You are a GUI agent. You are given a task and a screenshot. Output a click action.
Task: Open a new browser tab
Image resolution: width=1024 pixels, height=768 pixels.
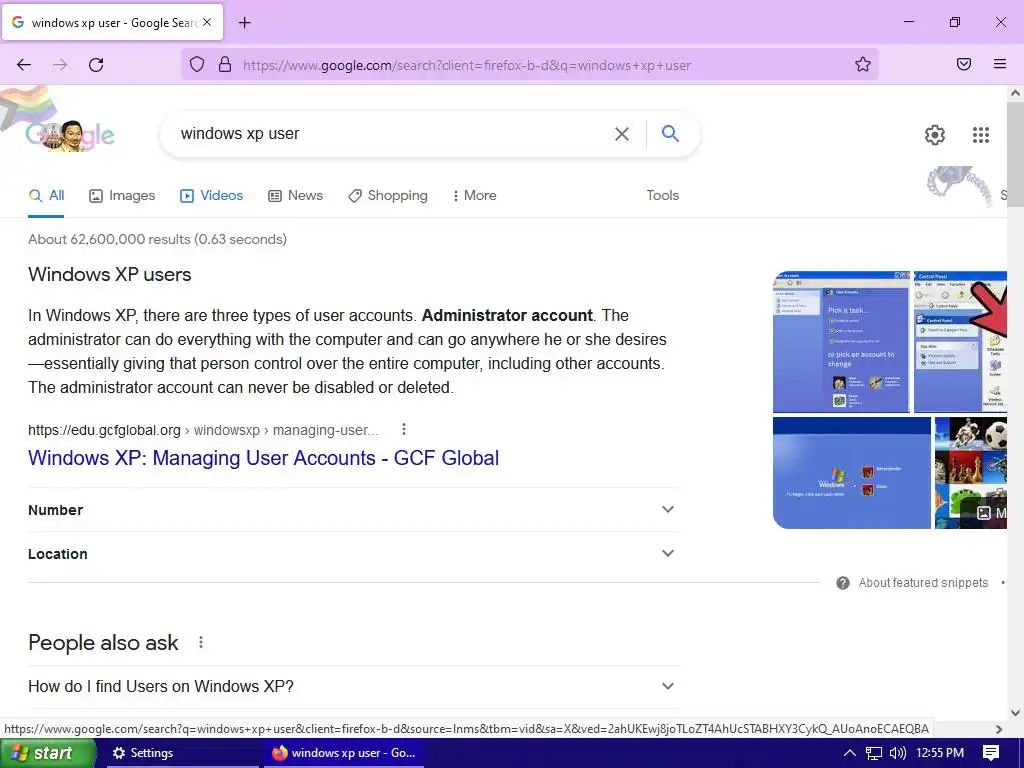click(x=244, y=23)
